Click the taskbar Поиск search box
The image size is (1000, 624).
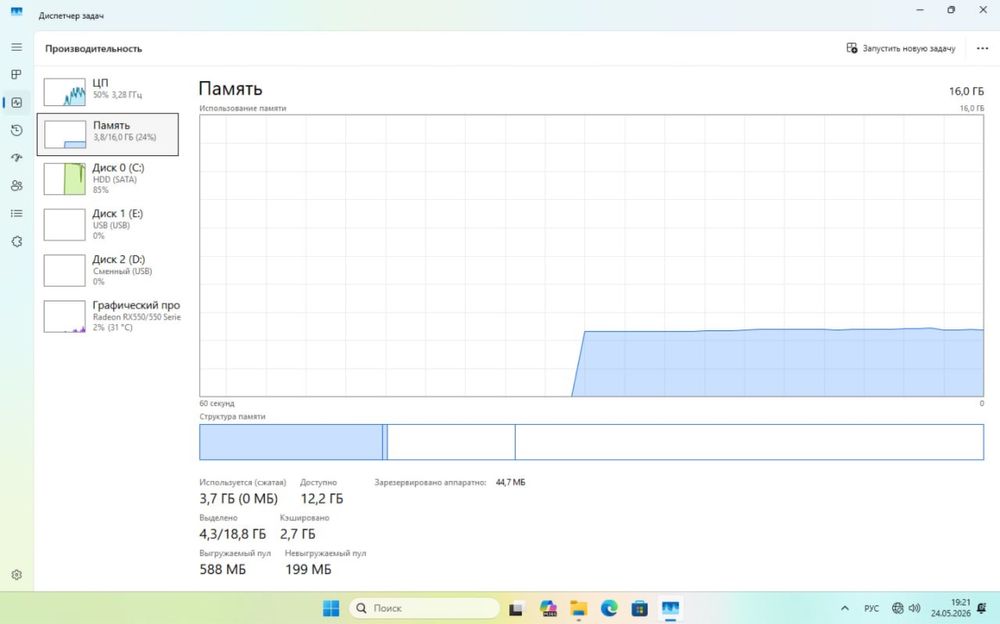coord(424,608)
